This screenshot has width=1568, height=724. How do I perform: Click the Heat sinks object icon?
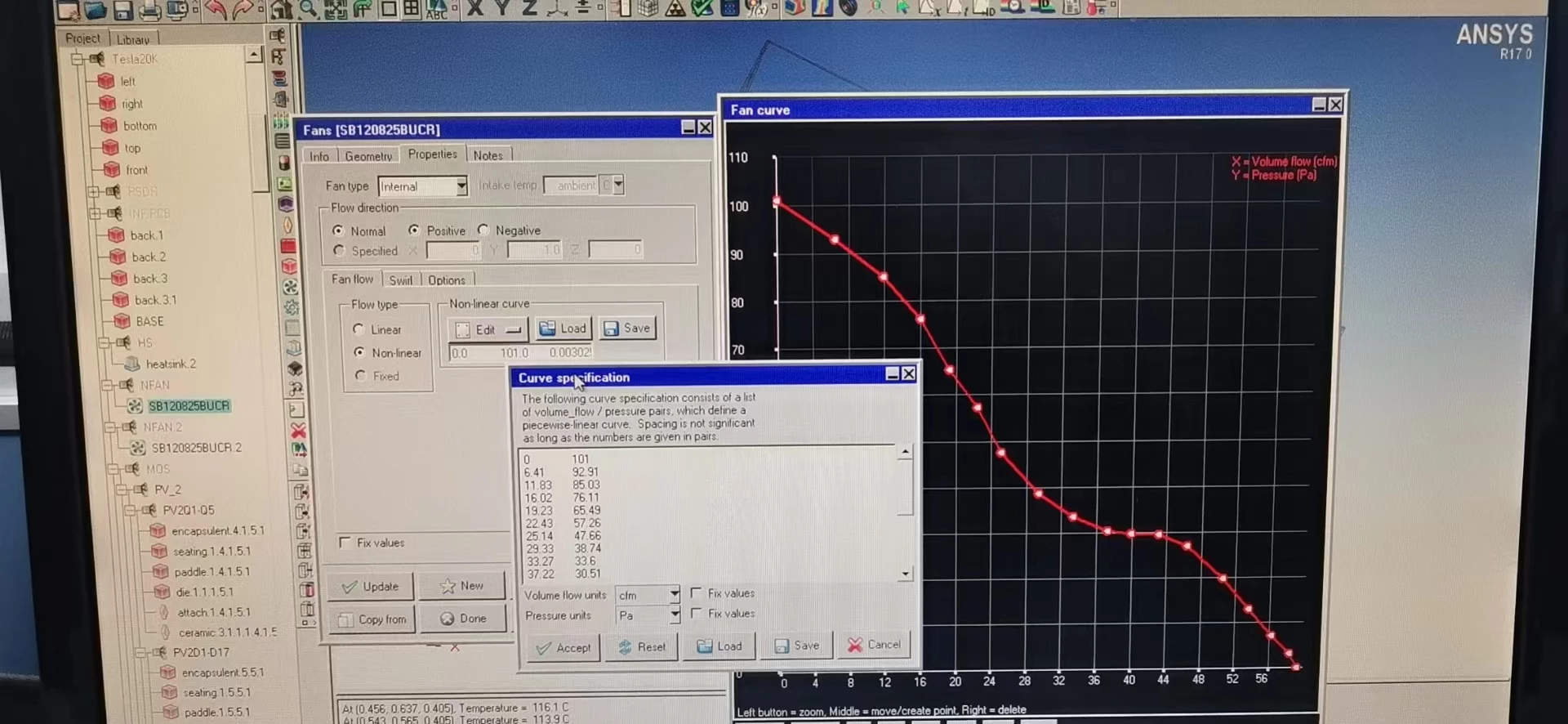294,348
